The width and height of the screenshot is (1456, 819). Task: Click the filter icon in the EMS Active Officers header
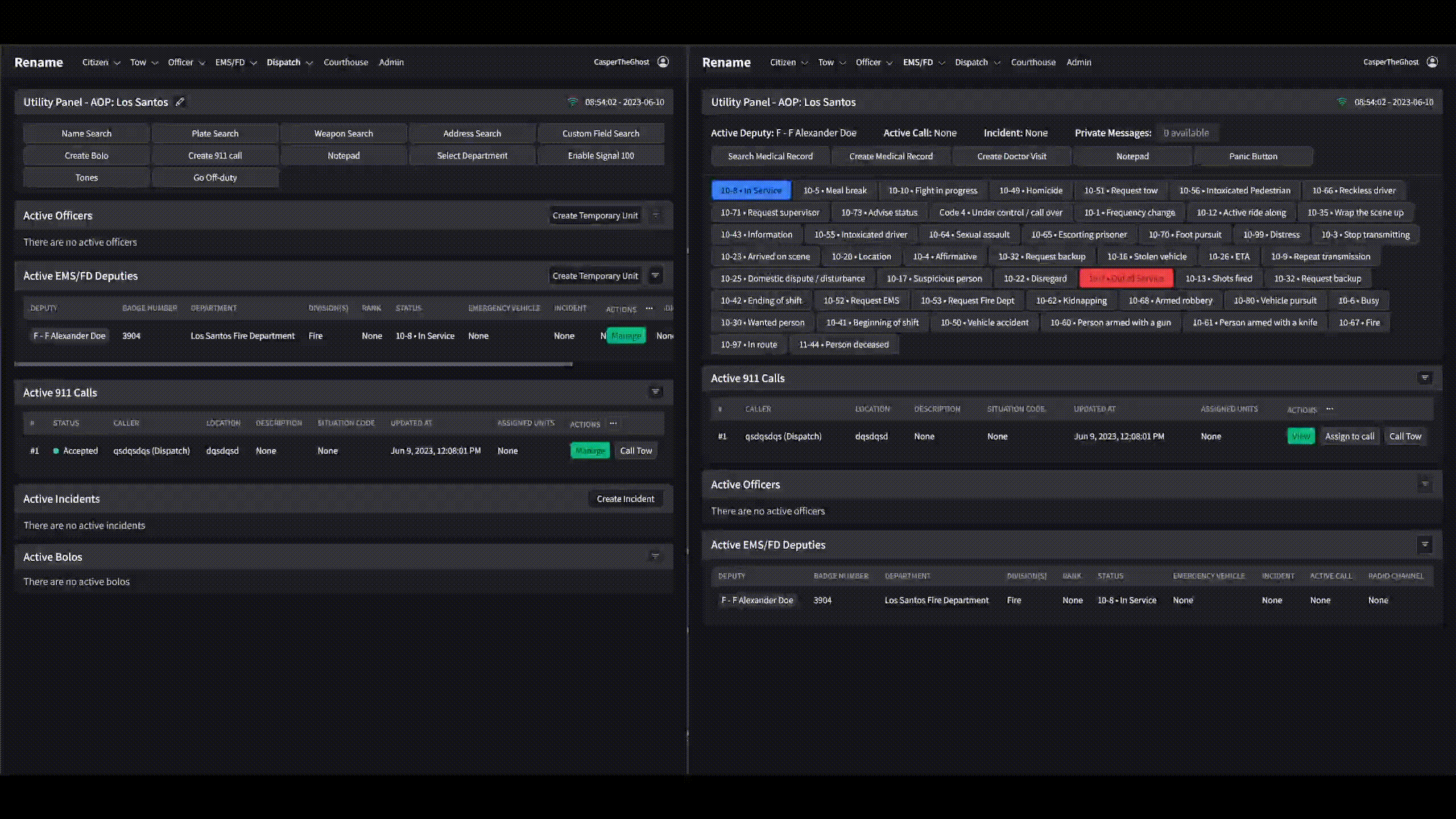1425,485
